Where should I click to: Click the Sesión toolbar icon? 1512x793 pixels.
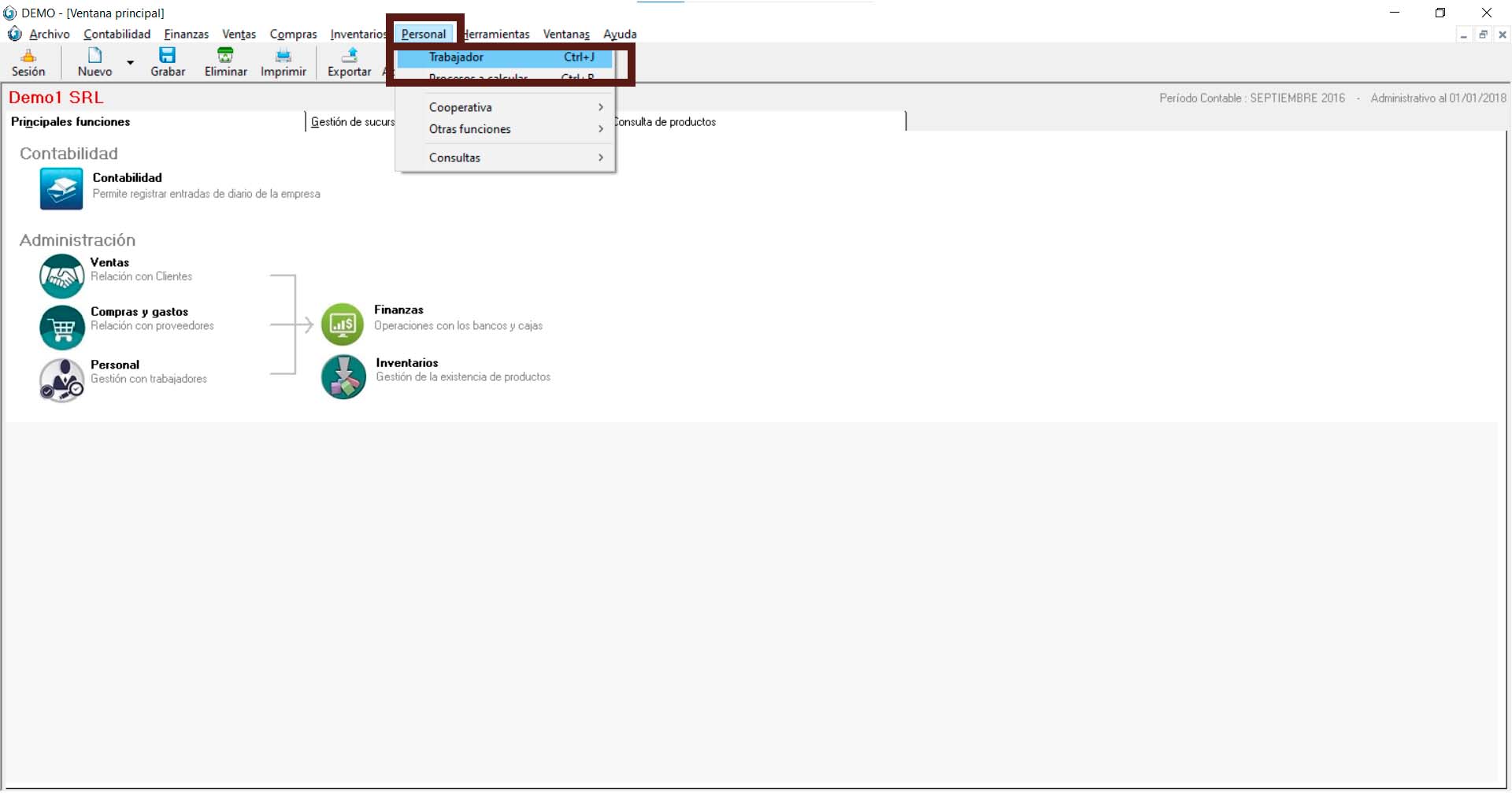(x=28, y=55)
